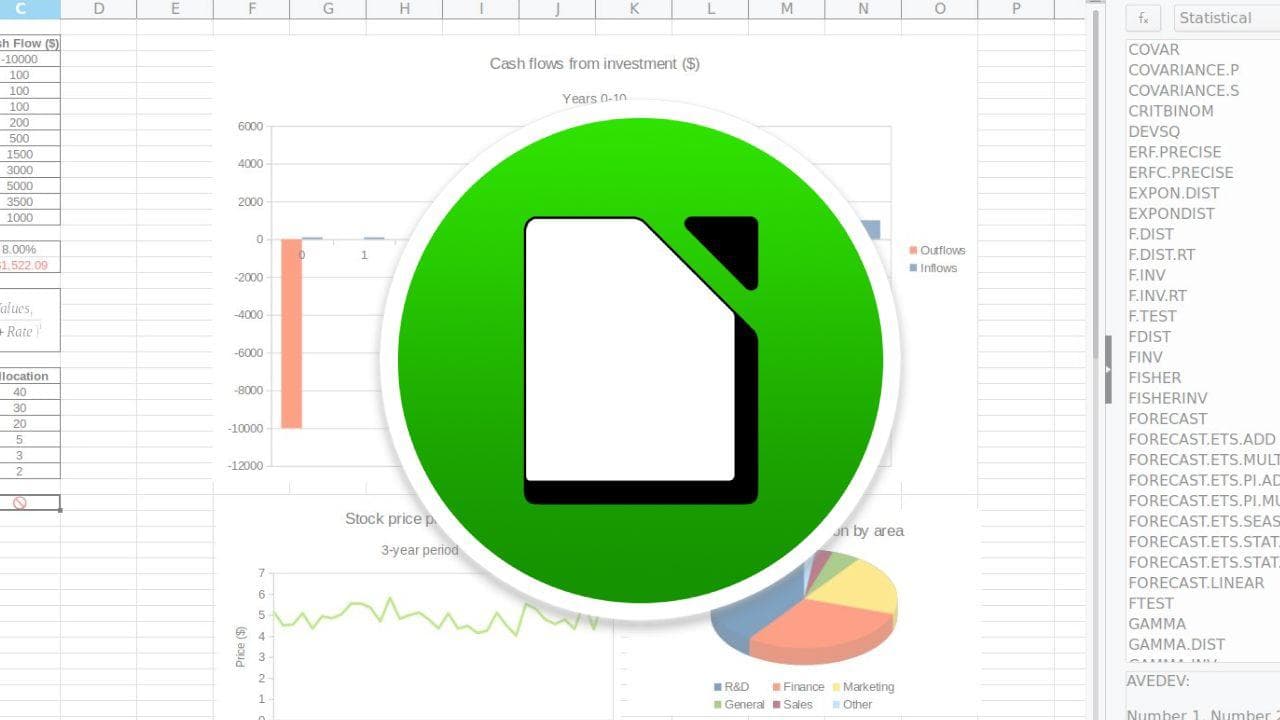Select the FISHERINV function

1167,398
